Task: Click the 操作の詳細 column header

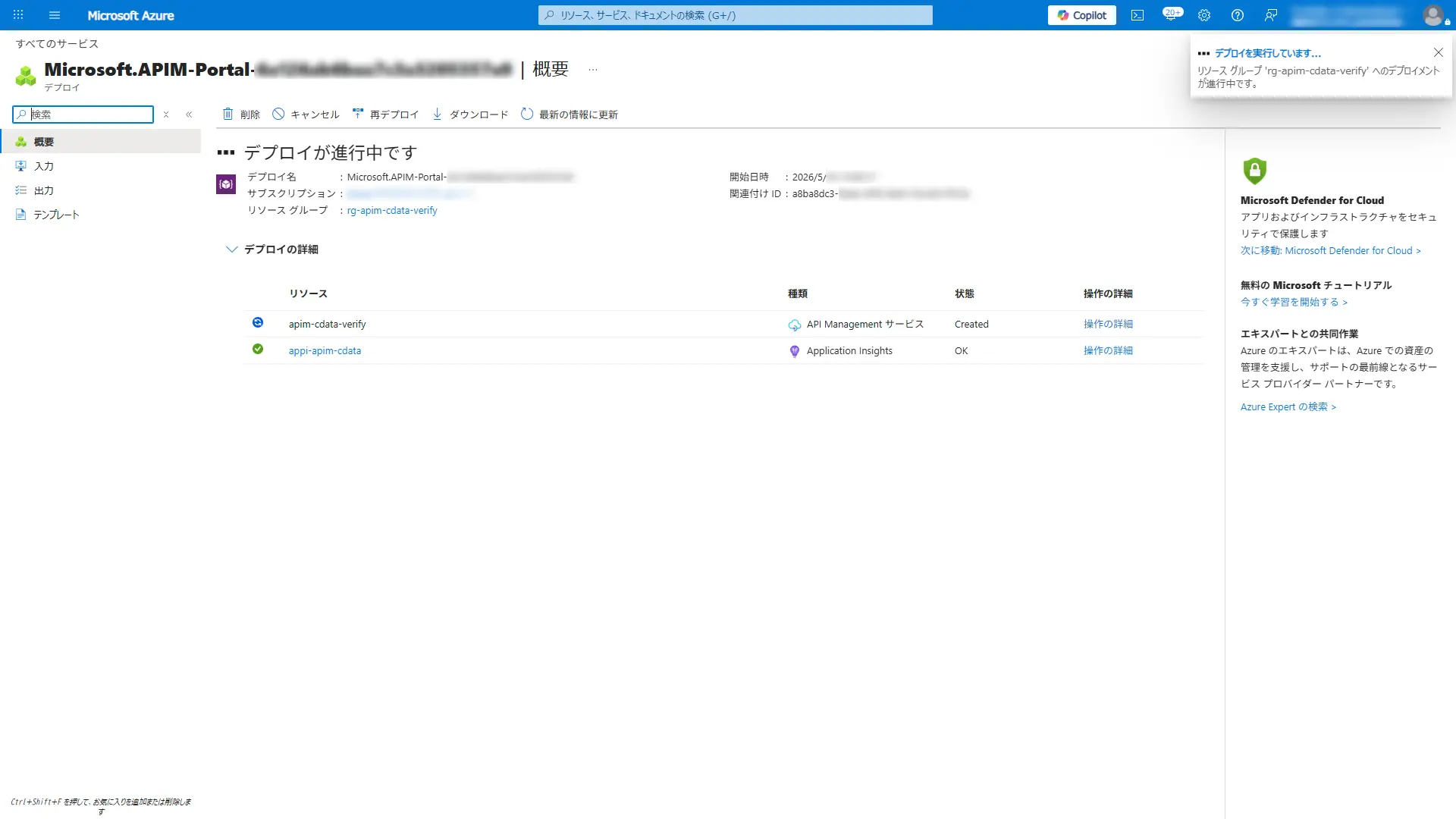Action: [1108, 294]
